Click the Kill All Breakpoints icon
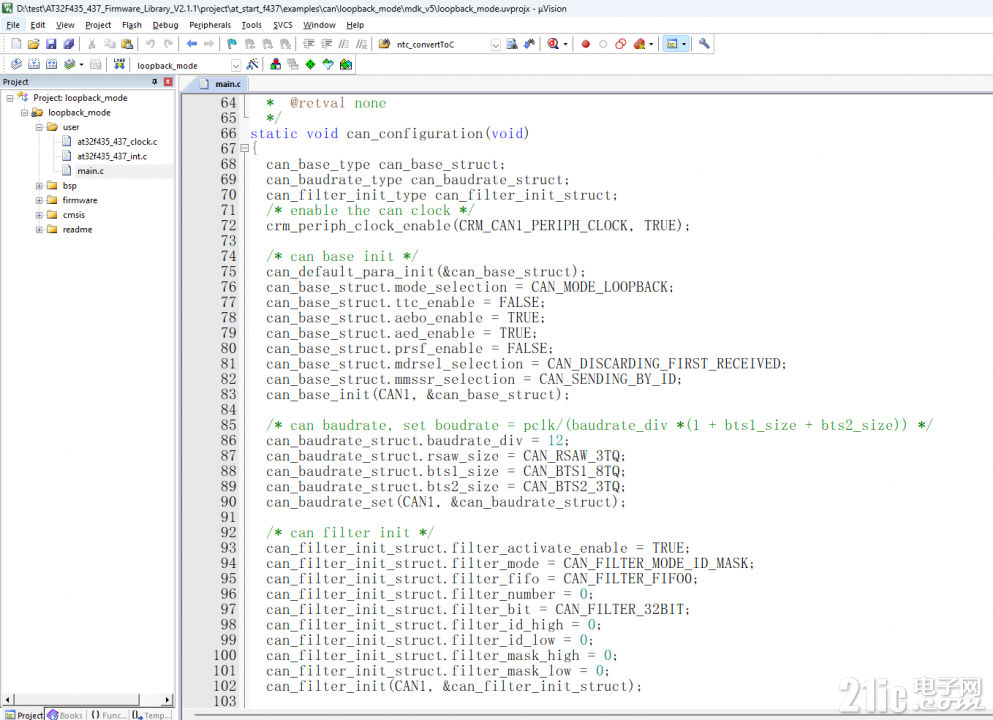Viewport: 993px width, 720px height. click(x=640, y=44)
